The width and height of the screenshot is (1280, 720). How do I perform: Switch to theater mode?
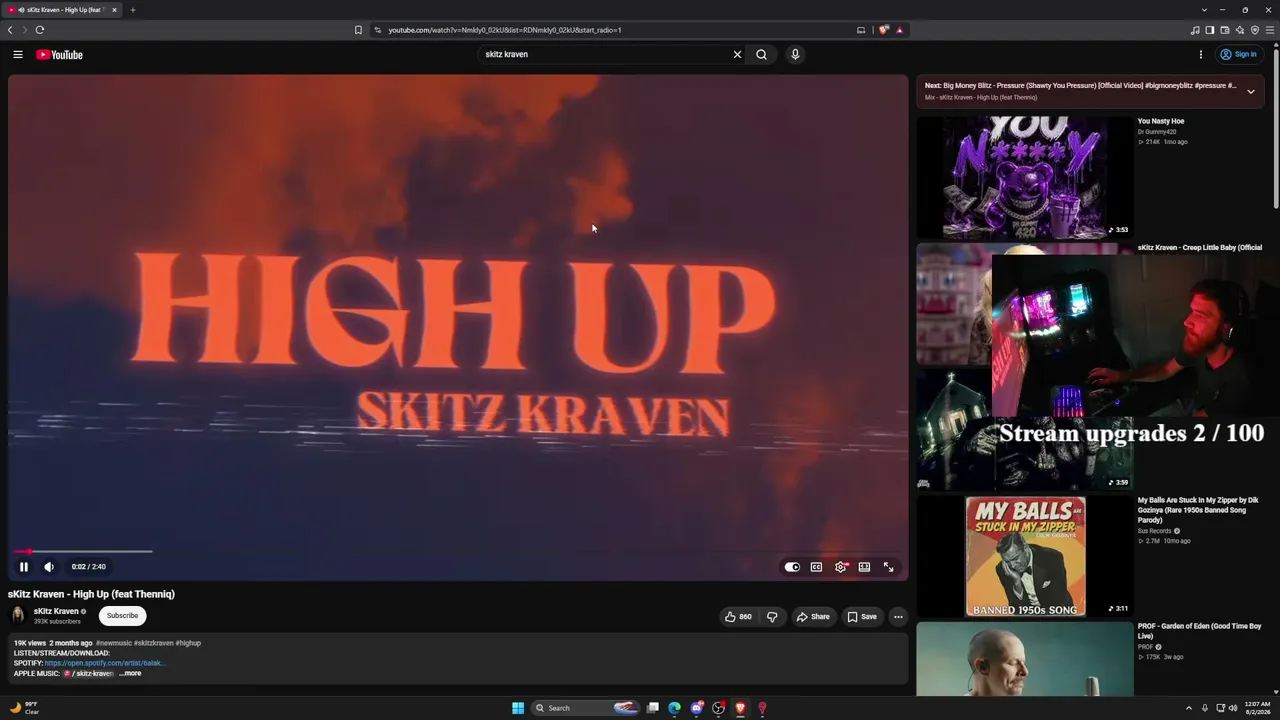coord(864,567)
